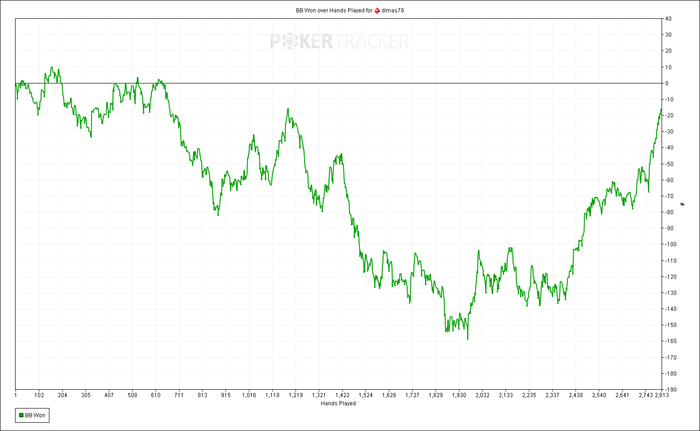Screen dimensions: 700x431
Task: Click y-axis value -180
Action: pos(670,373)
